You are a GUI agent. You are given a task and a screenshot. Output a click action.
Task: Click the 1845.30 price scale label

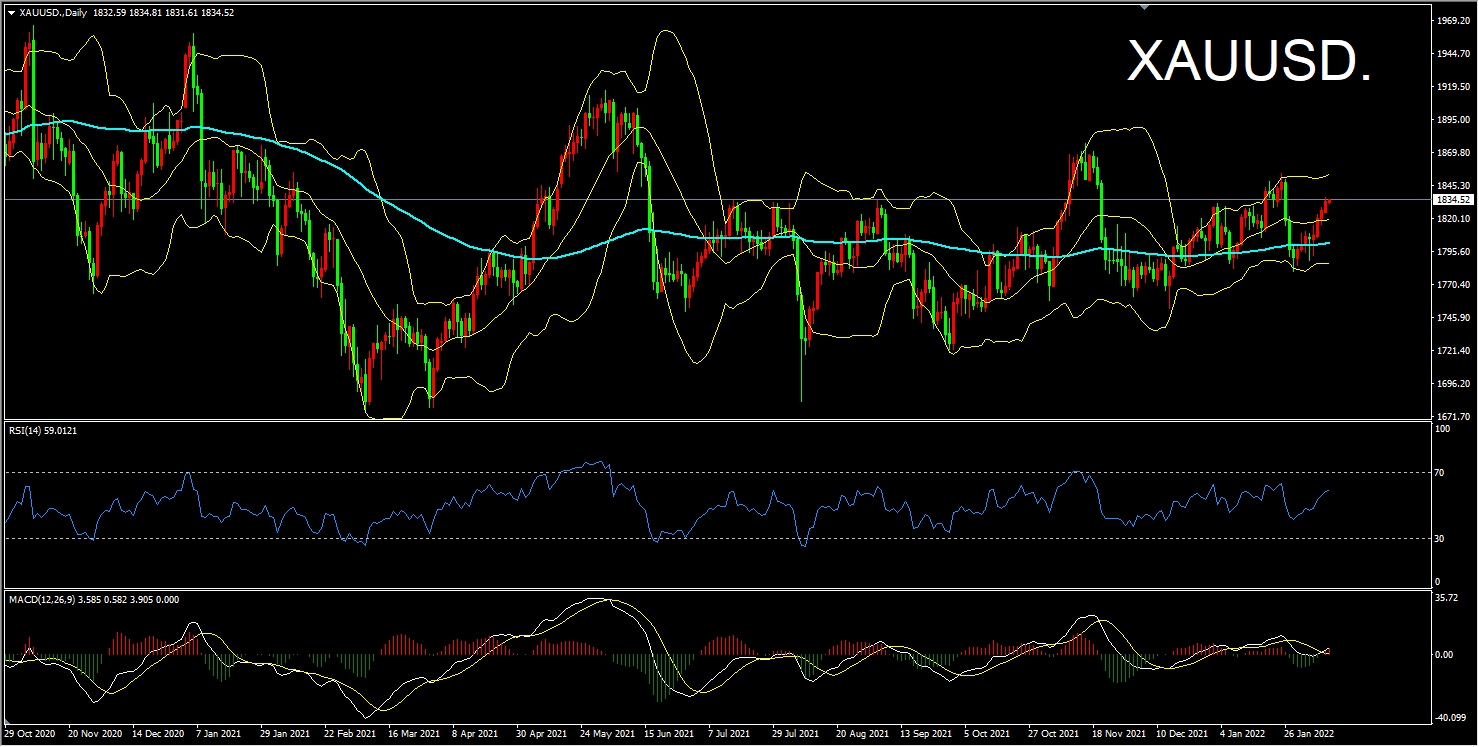[x=1452, y=186]
